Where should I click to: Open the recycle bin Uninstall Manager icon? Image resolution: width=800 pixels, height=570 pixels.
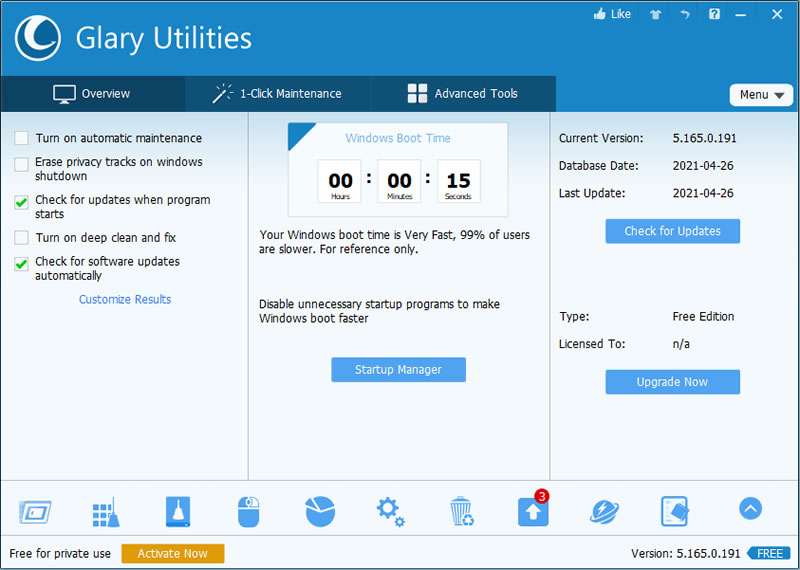462,512
